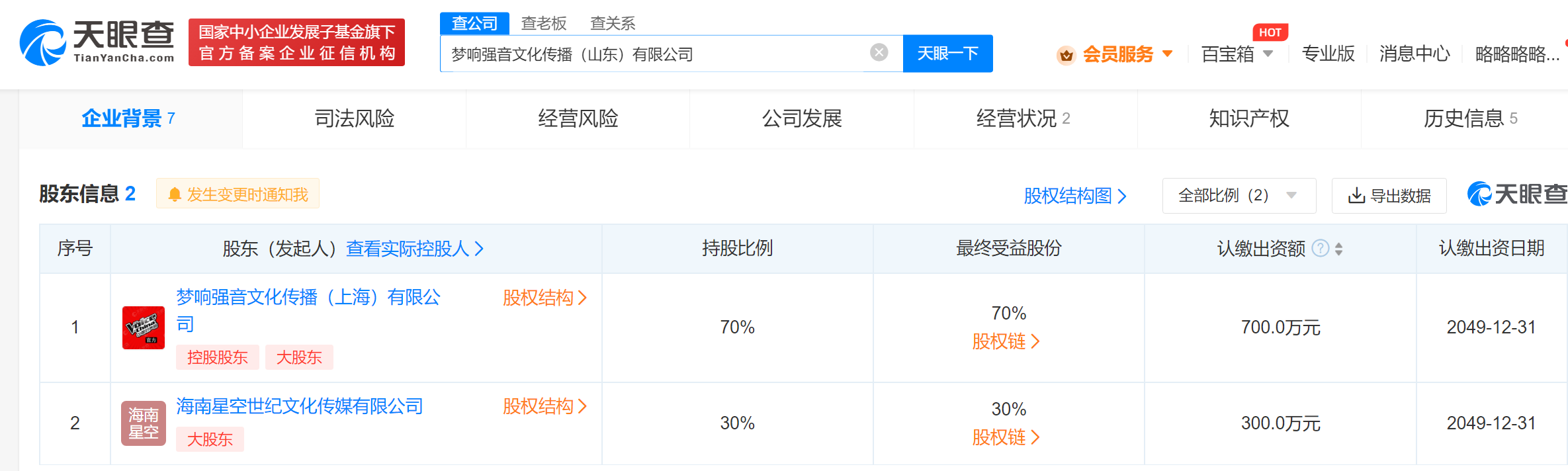This screenshot has height=471, width=1568.
Task: Click the 导出数据 export button
Action: [1389, 196]
